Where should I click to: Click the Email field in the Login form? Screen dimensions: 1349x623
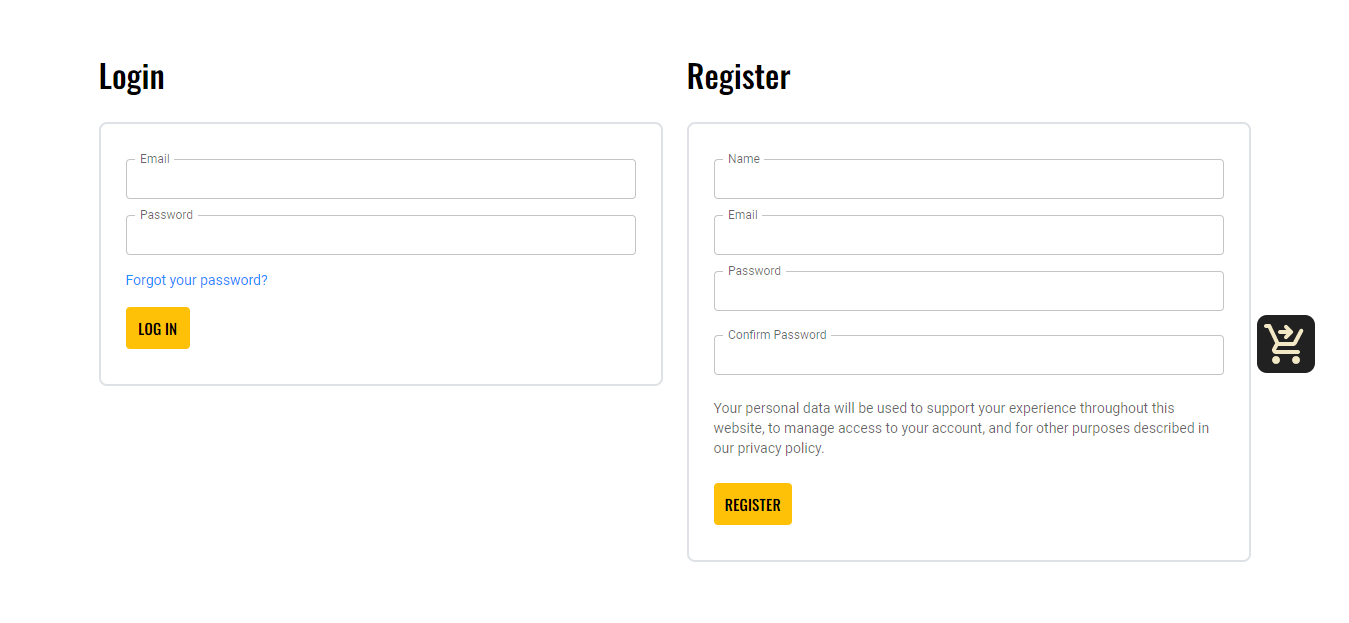(380, 179)
